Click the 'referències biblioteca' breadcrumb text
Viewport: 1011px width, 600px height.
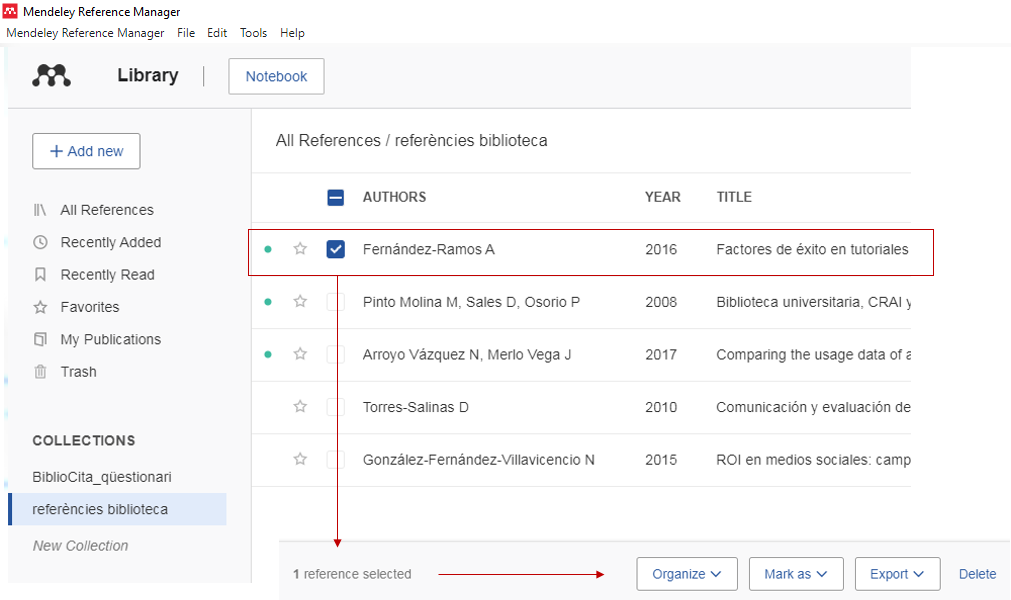click(x=471, y=140)
